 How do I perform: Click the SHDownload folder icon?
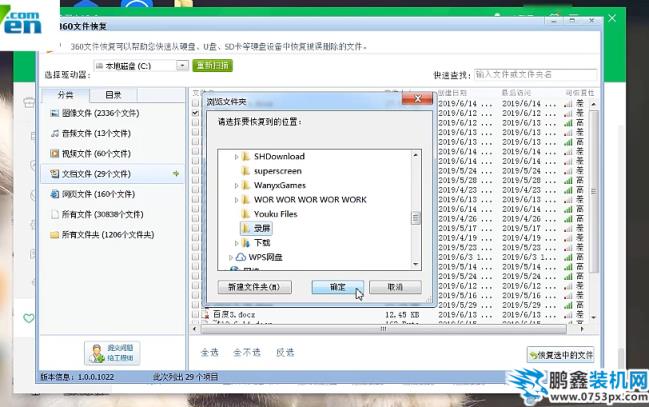pos(245,157)
